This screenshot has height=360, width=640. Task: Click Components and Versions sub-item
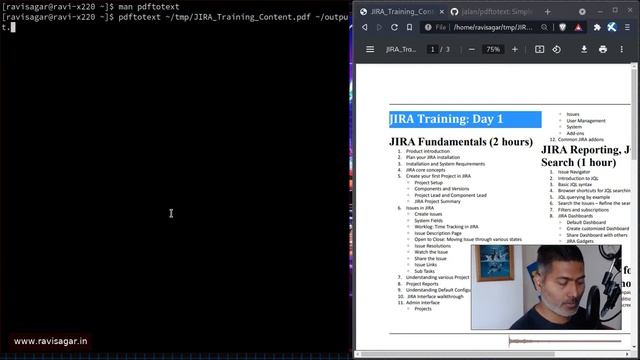click(442, 189)
